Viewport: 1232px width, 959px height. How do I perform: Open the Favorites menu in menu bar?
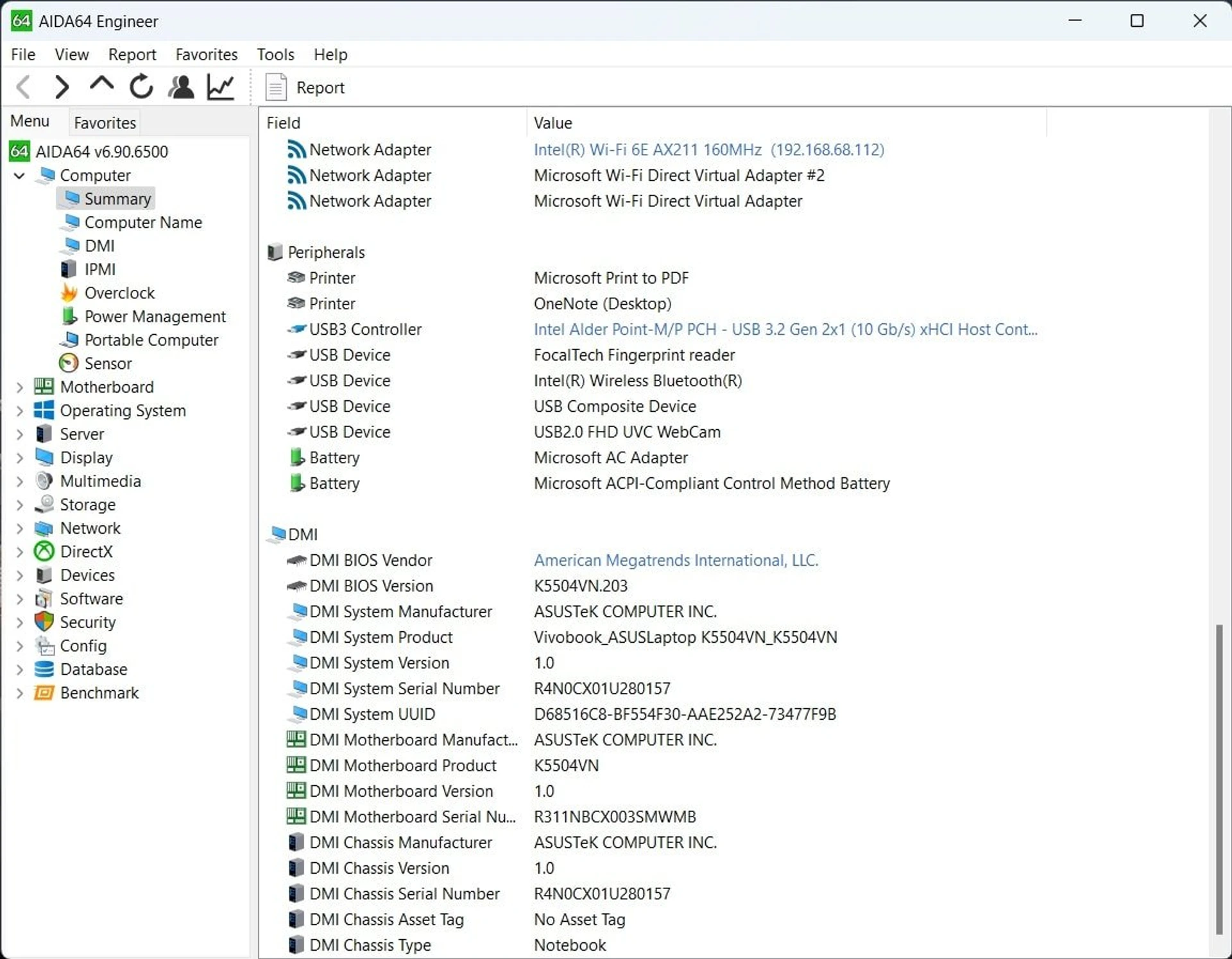pyautogui.click(x=207, y=55)
